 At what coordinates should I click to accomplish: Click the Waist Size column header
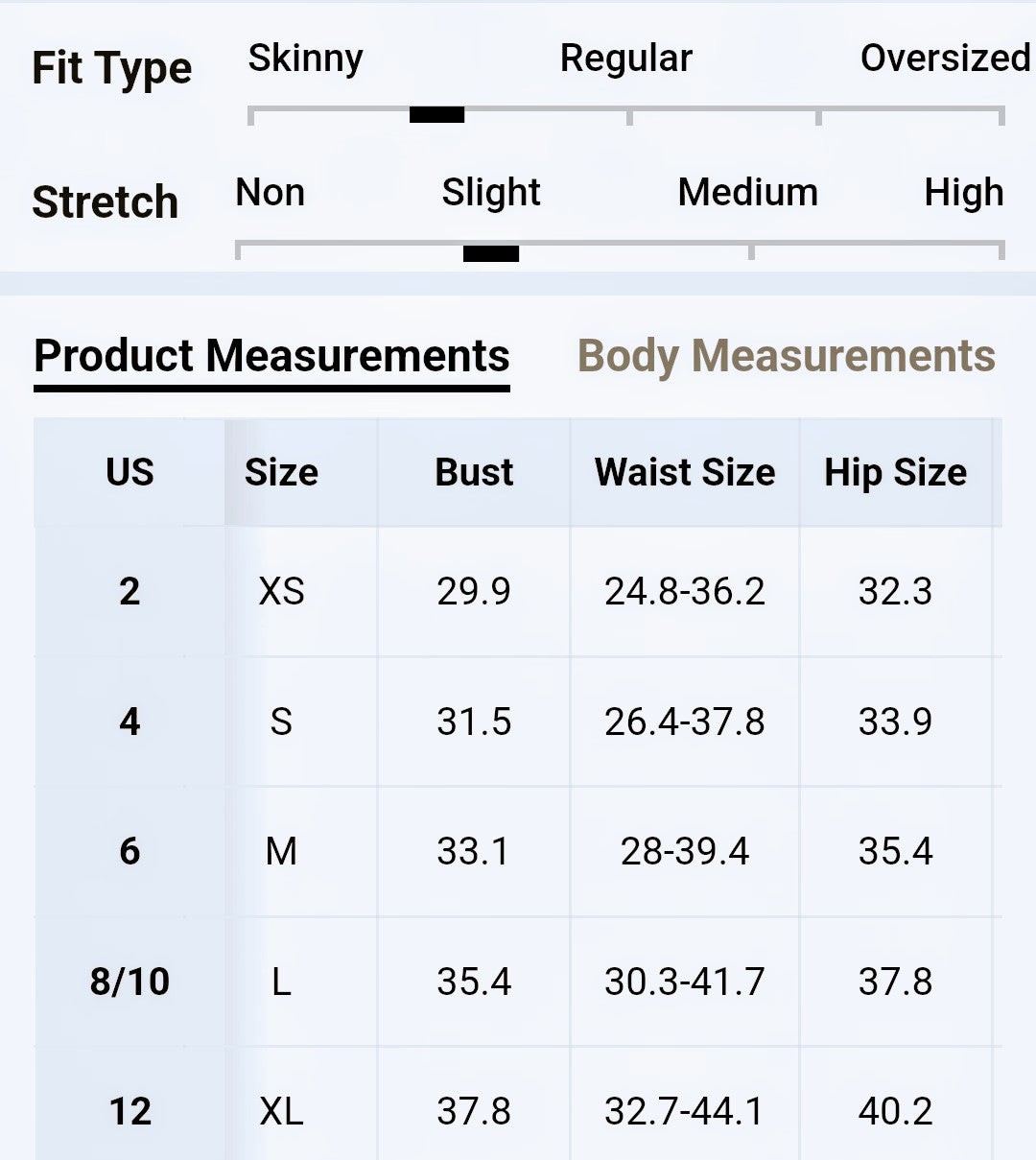point(685,472)
